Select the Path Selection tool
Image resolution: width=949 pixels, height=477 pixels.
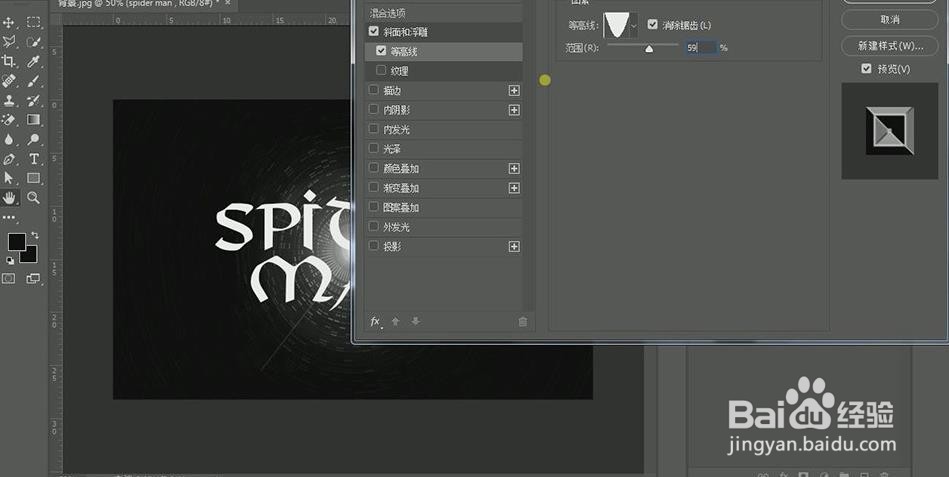coord(9,178)
